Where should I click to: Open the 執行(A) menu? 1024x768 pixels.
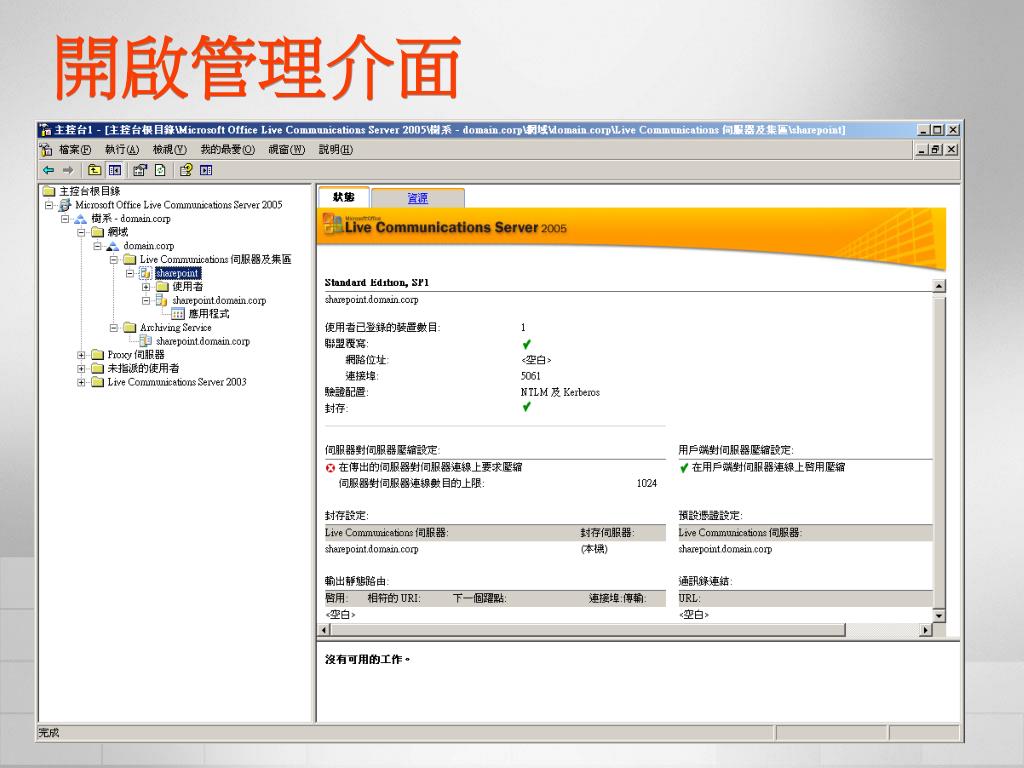point(122,150)
